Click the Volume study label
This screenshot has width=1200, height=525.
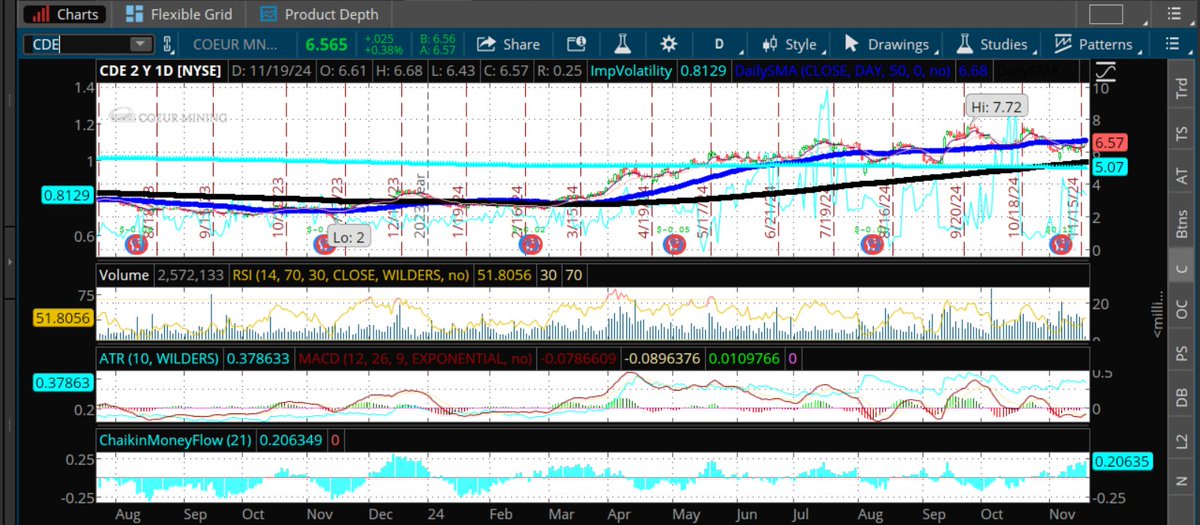pyautogui.click(x=125, y=274)
